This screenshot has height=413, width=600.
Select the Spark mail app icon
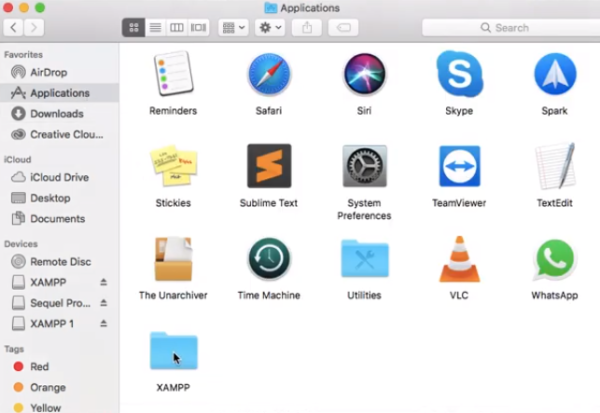pyautogui.click(x=555, y=75)
